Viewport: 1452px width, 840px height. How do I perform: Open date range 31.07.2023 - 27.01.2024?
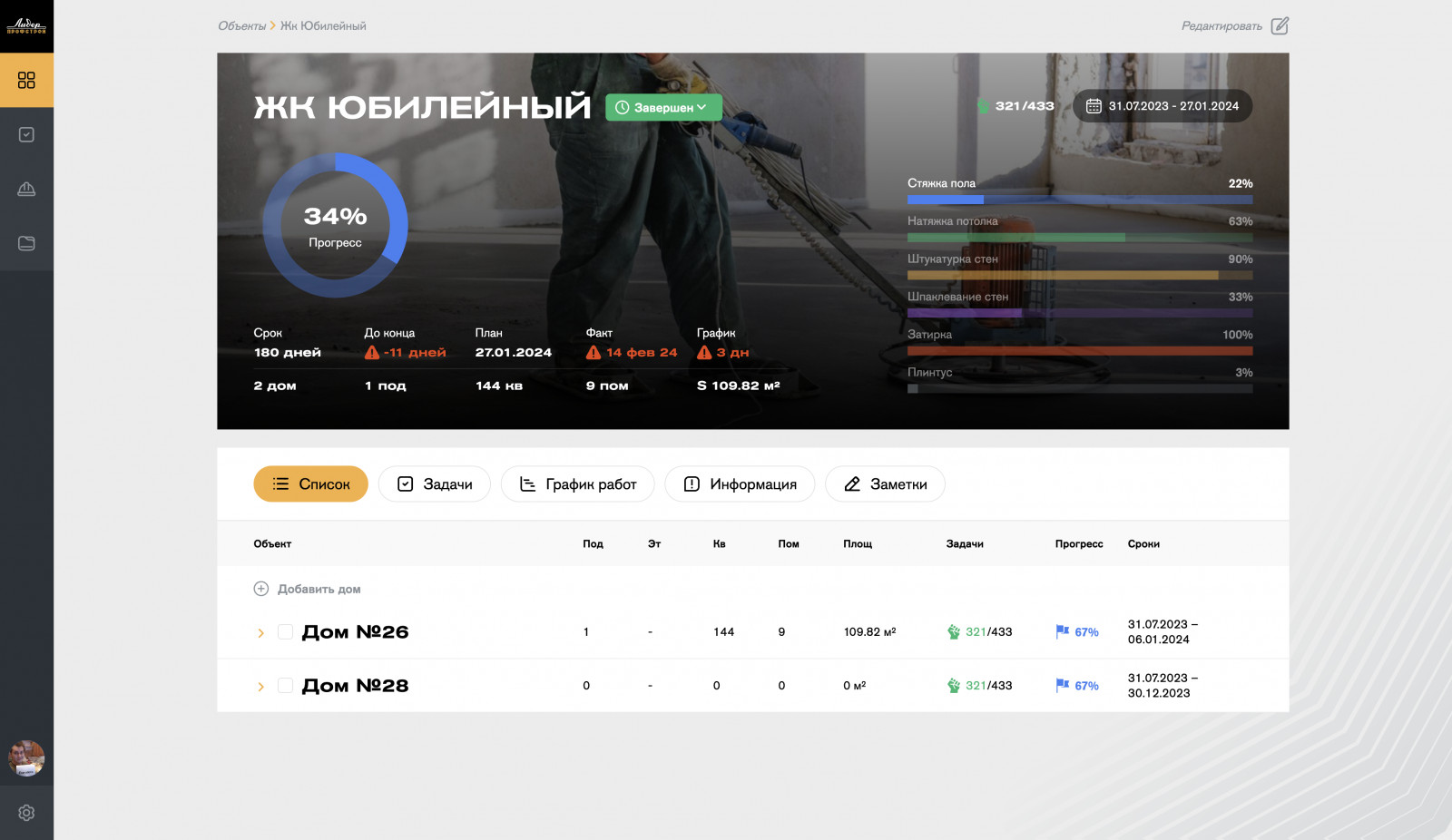pos(1163,106)
